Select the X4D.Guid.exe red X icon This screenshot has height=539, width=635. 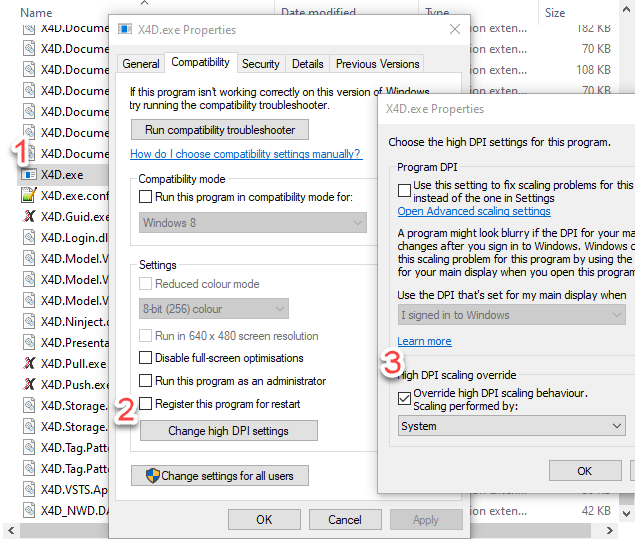(x=29, y=216)
